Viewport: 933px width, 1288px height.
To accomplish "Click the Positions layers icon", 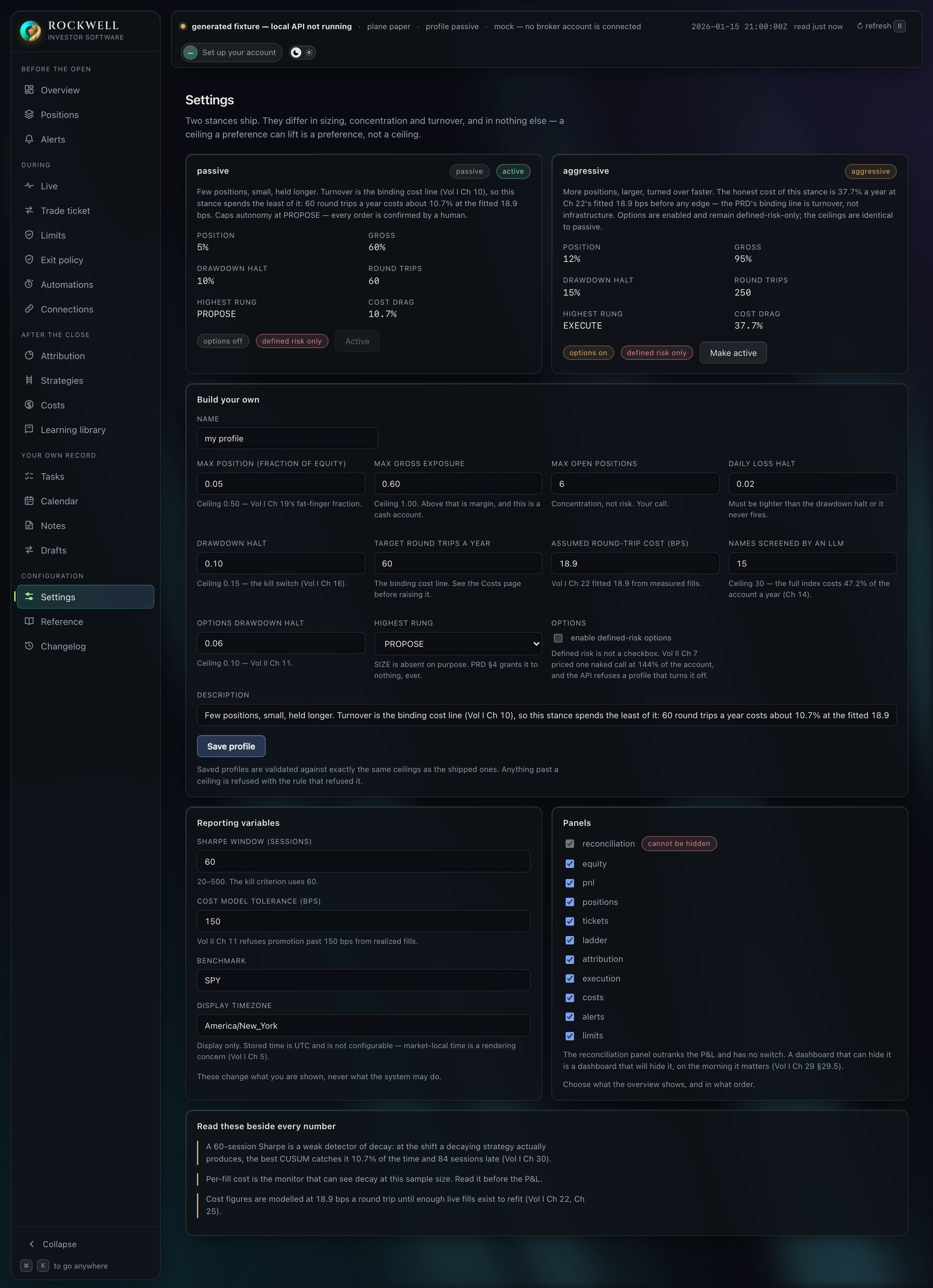I will [29, 114].
